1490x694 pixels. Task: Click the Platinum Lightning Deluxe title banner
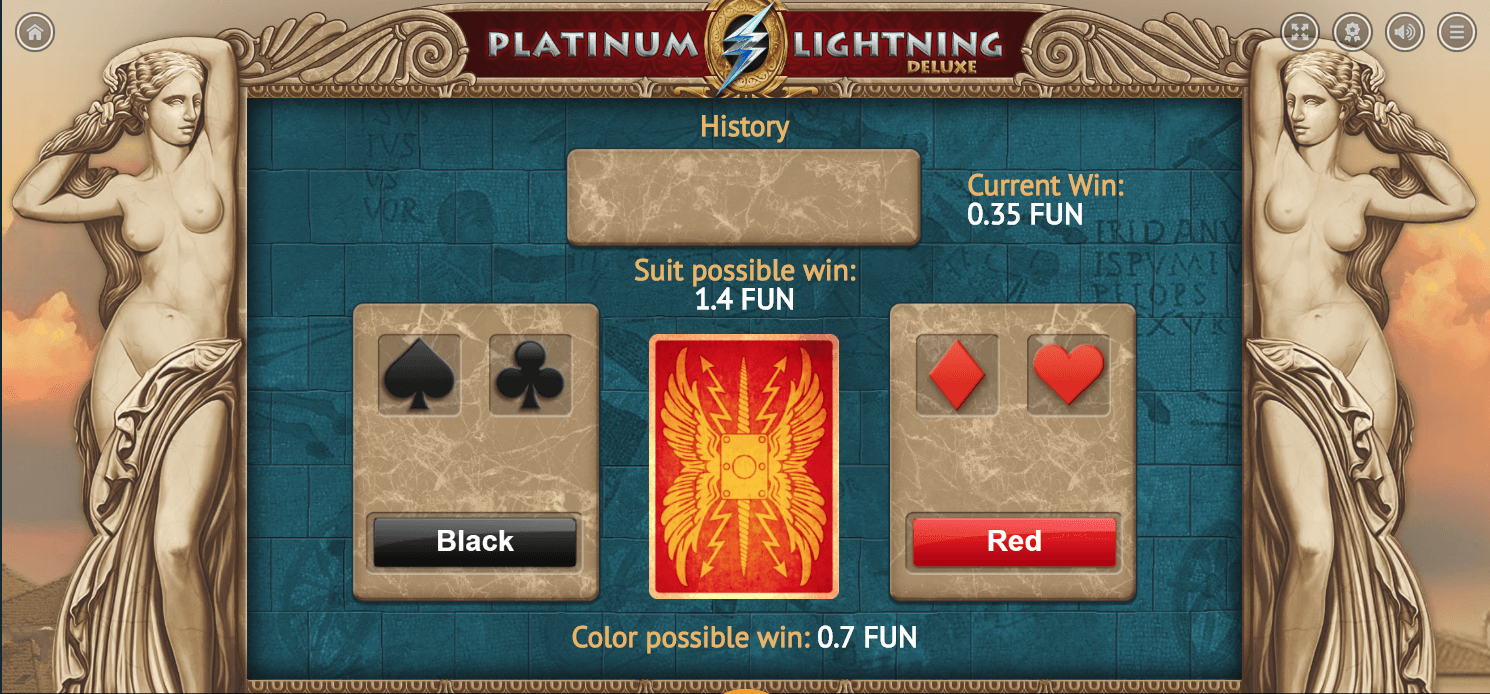pos(745,46)
